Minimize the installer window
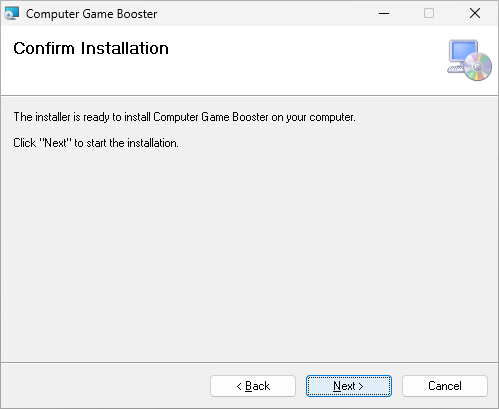The width and height of the screenshot is (499, 409). point(384,13)
